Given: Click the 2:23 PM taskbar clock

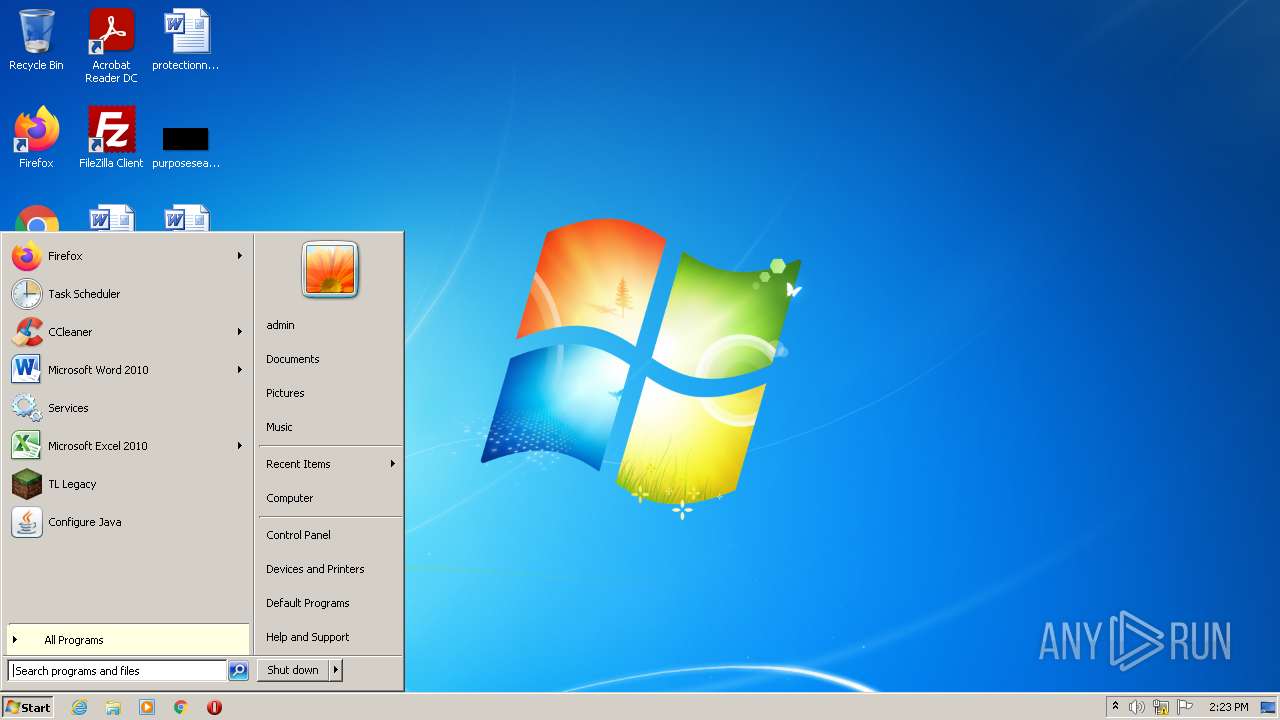Looking at the screenshot, I should (1228, 707).
